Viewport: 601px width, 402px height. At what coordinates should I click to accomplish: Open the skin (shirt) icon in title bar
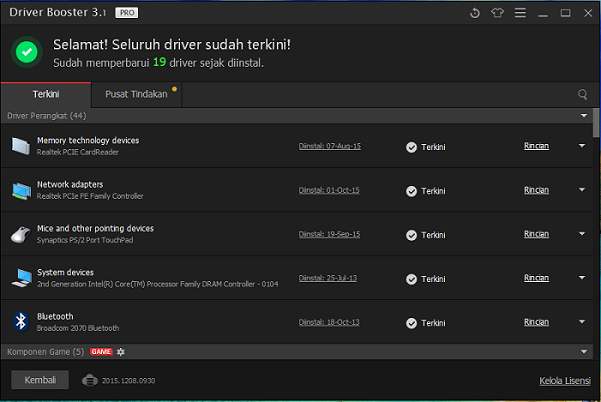coord(498,13)
